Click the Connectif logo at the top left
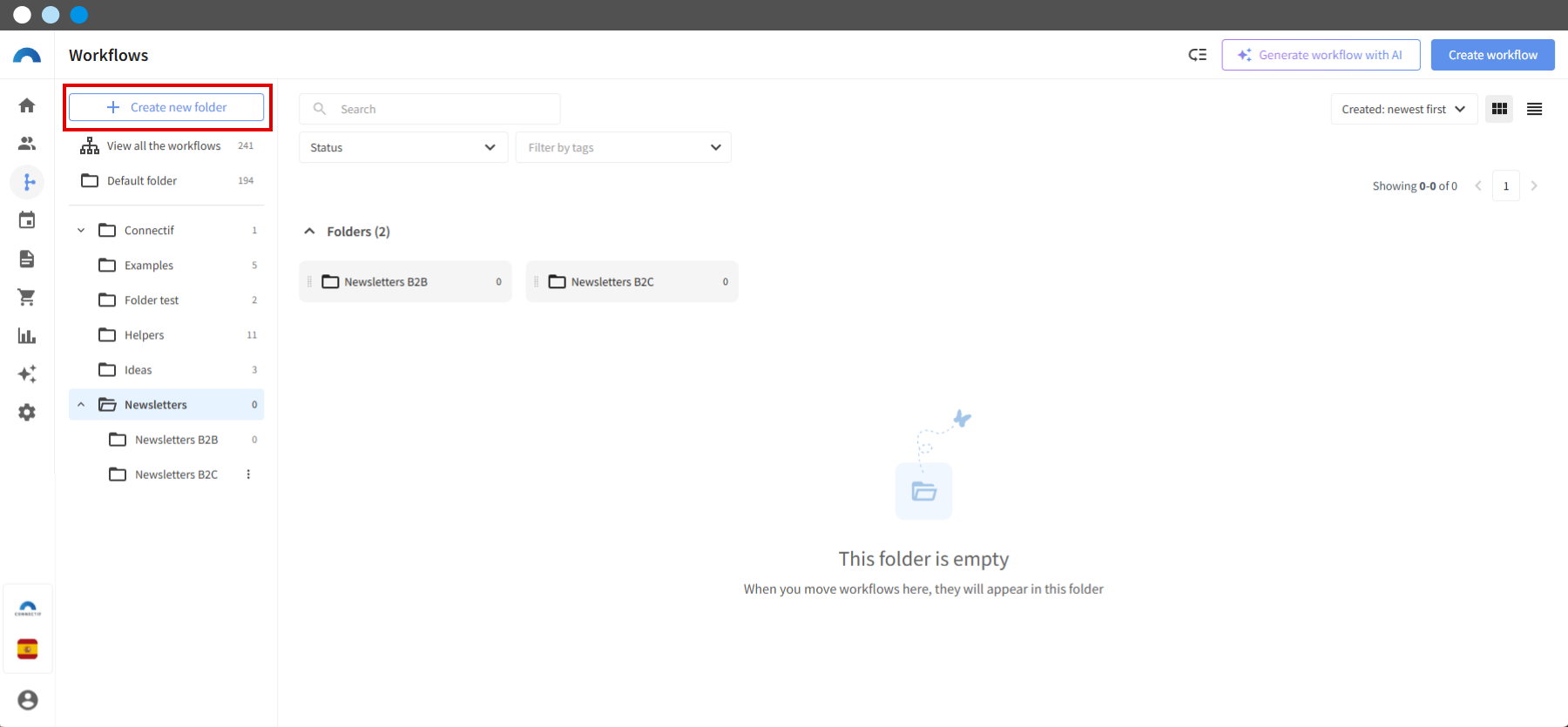Screen dimensions: 1568x727 click(x=27, y=55)
